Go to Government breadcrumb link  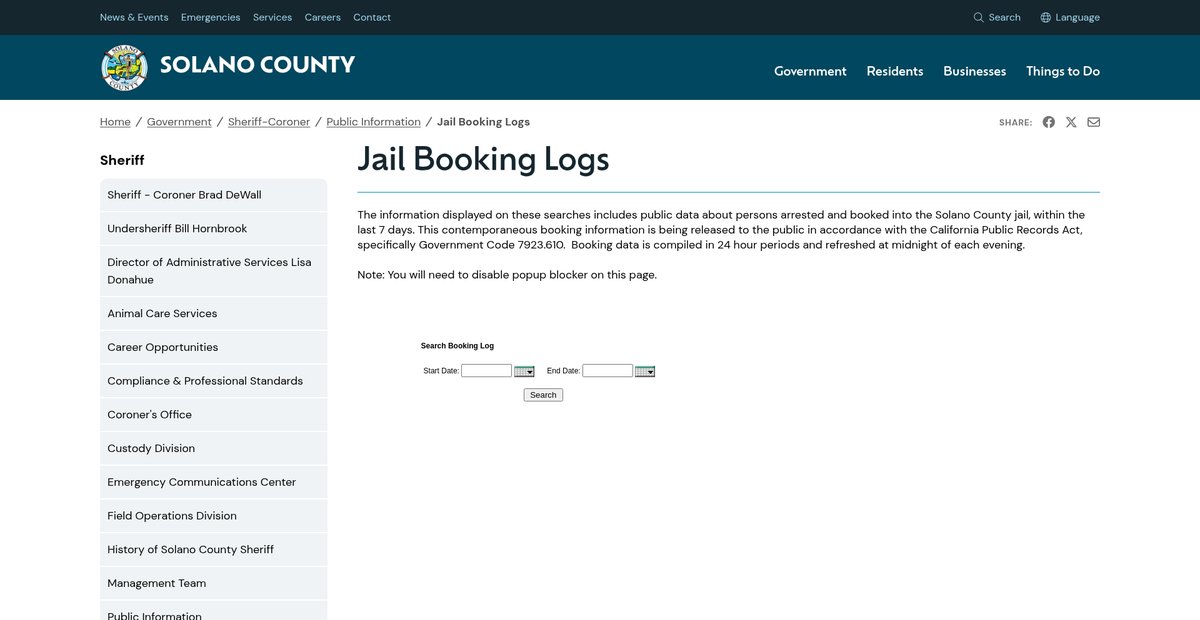[x=179, y=122]
